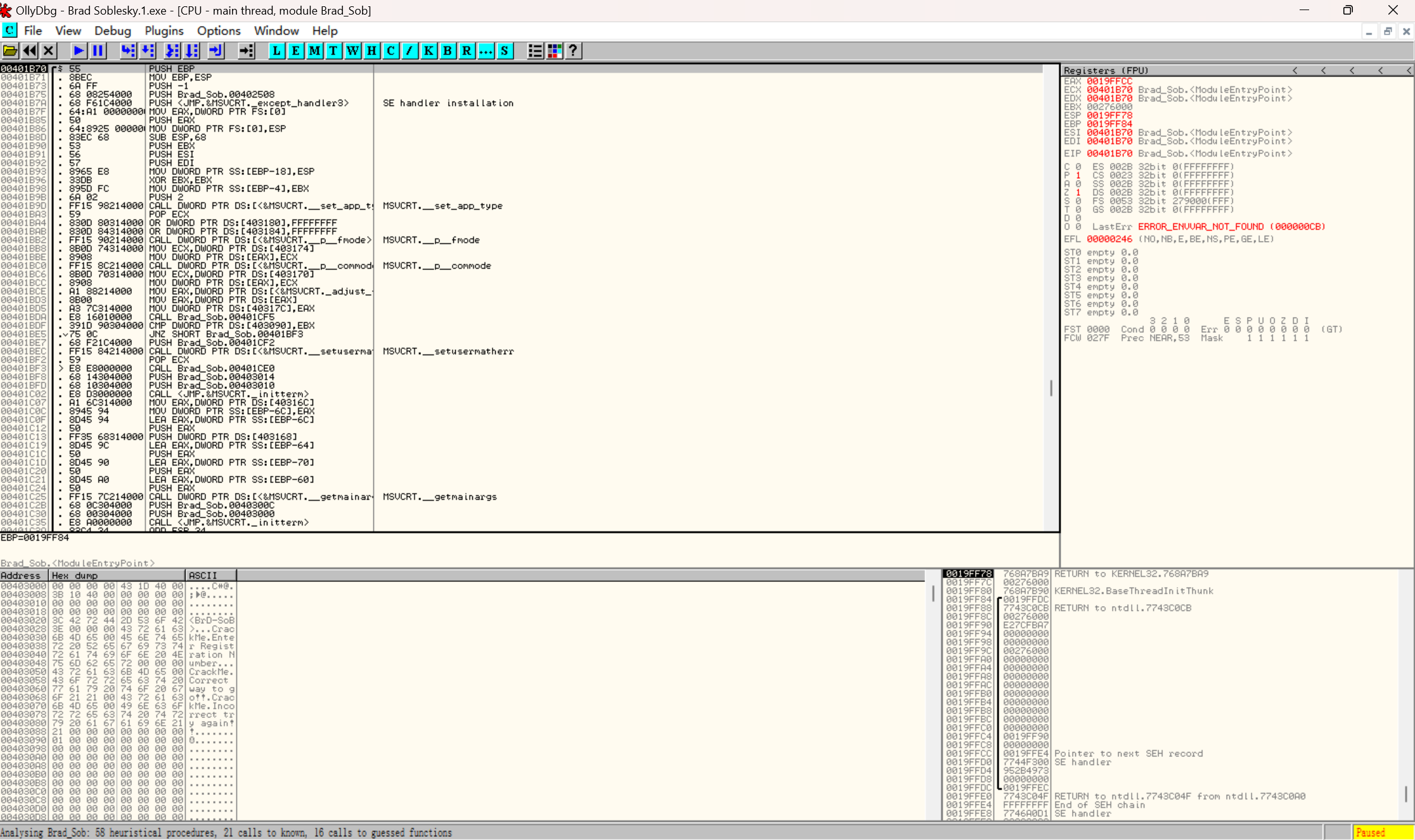Select the PUSH EBP instruction at 00401B70
Screen dimensions: 1415x840
171,68
